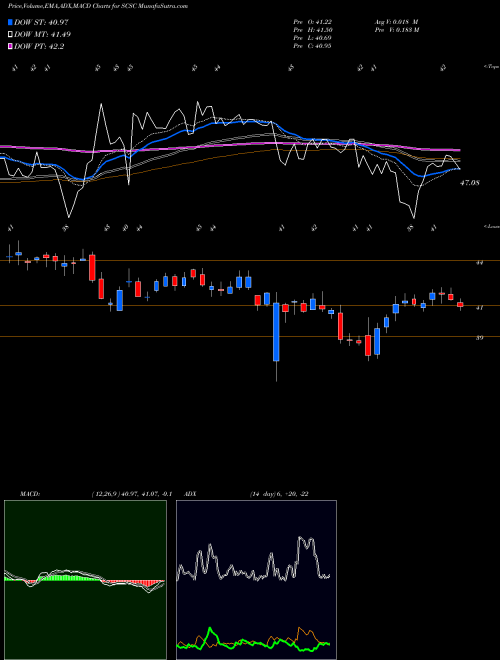
Task: Click the 'Pre H: 41.36' high value
Action: (x=313, y=30)
